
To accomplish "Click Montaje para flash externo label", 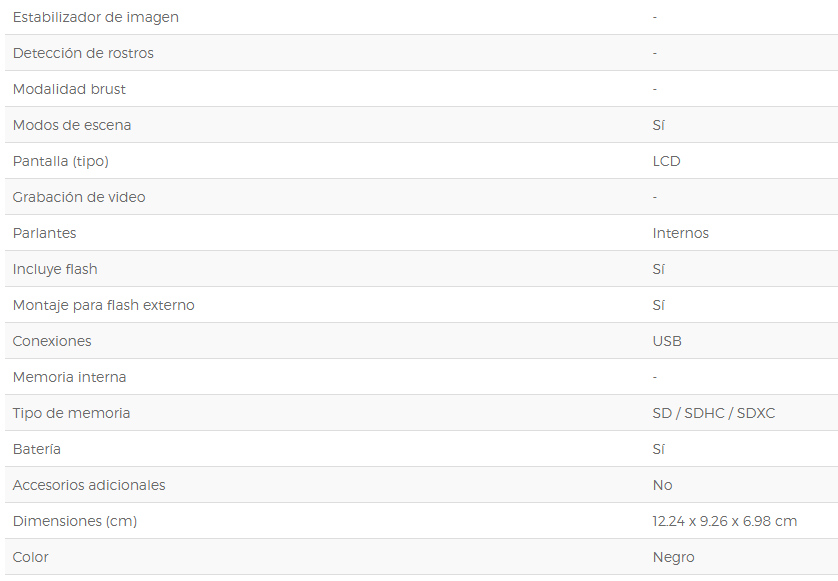I will click(x=104, y=305).
